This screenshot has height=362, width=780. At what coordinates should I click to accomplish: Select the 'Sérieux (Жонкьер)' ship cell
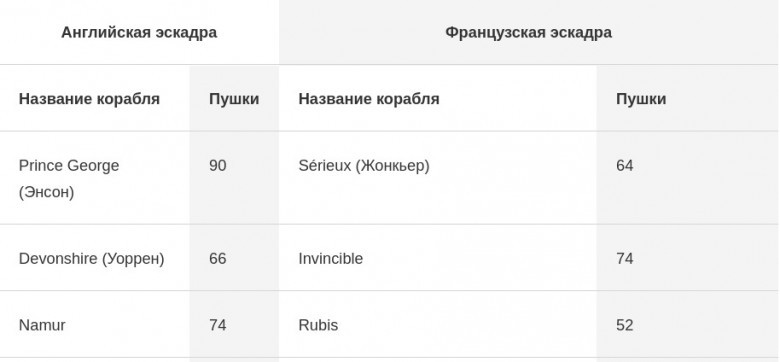click(x=438, y=178)
